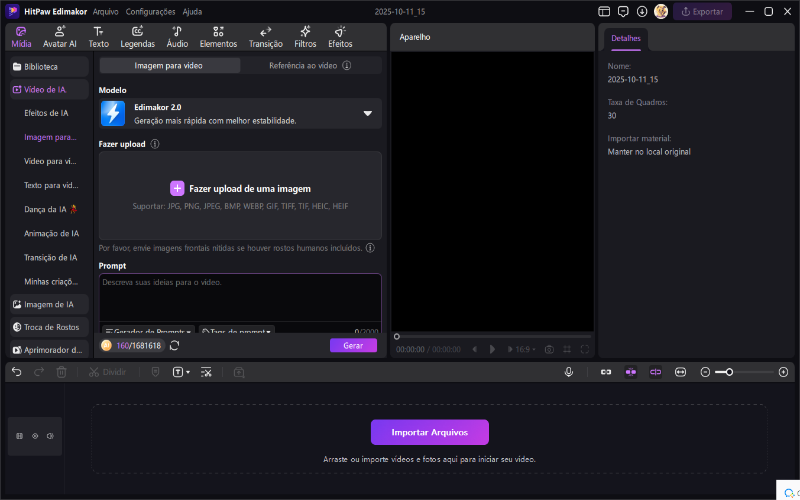The image size is (800, 500).
Task: Adjust the timeline zoom slider
Action: [744, 372]
